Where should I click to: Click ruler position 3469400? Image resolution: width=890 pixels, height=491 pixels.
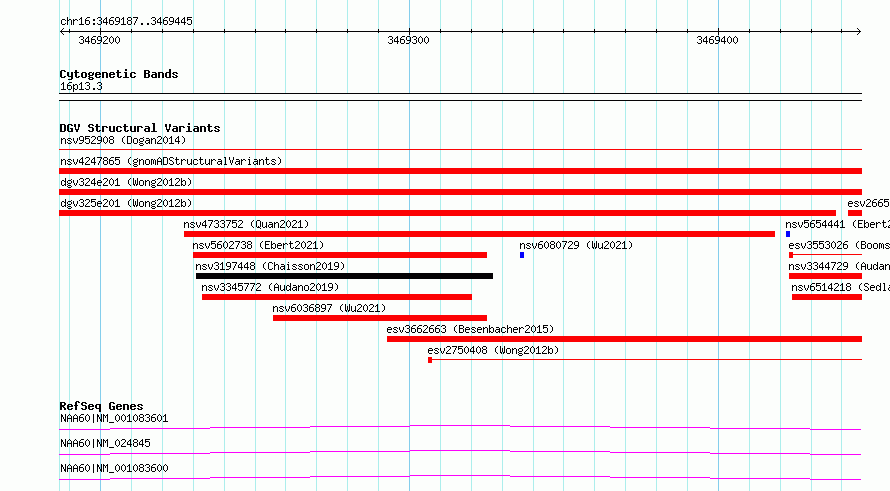click(717, 40)
